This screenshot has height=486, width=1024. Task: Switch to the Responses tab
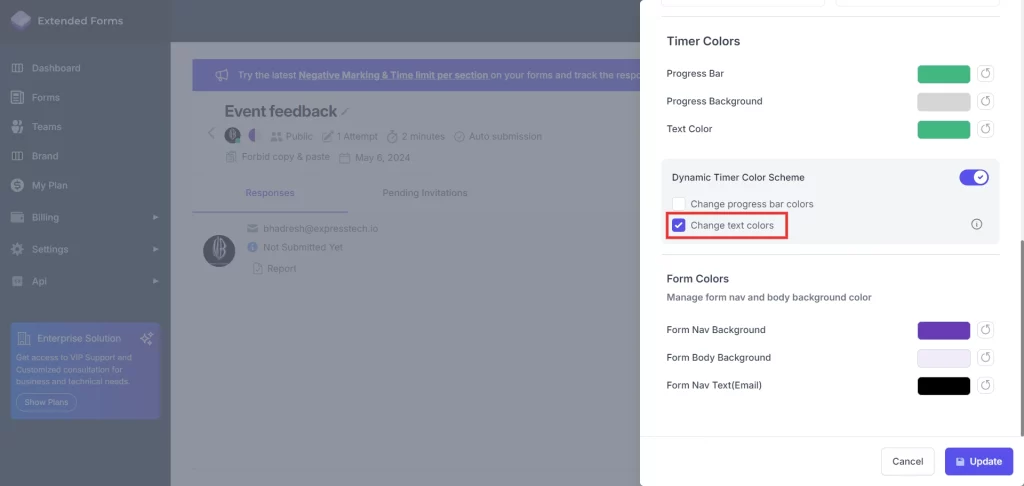(270, 193)
